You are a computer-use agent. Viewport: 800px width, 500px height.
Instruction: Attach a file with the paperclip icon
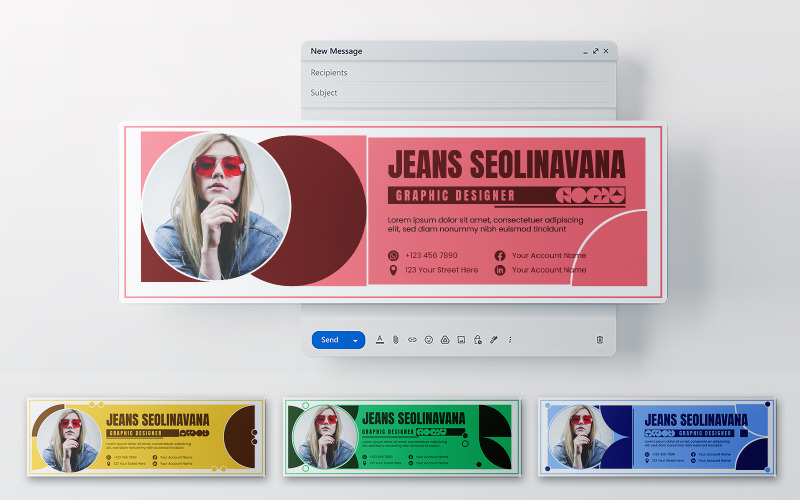click(395, 340)
